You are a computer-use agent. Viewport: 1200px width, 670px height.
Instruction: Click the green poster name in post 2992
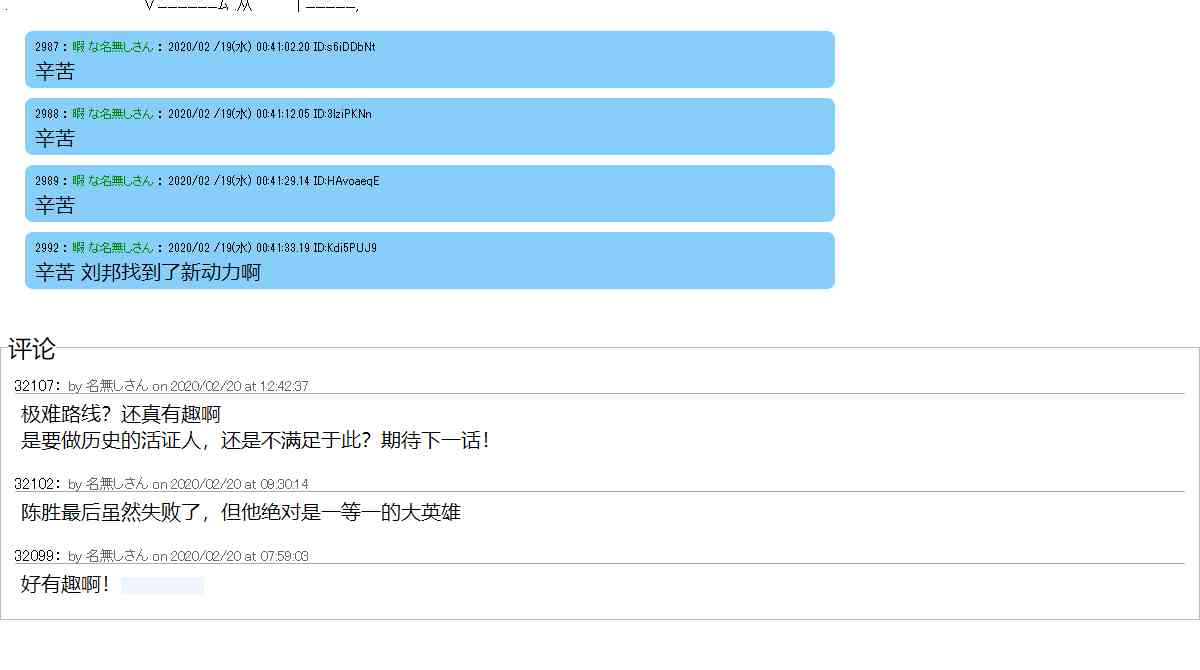[113, 248]
